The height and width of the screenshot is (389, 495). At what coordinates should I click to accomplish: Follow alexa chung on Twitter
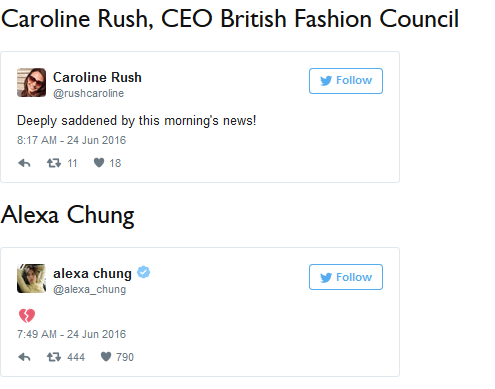click(346, 277)
